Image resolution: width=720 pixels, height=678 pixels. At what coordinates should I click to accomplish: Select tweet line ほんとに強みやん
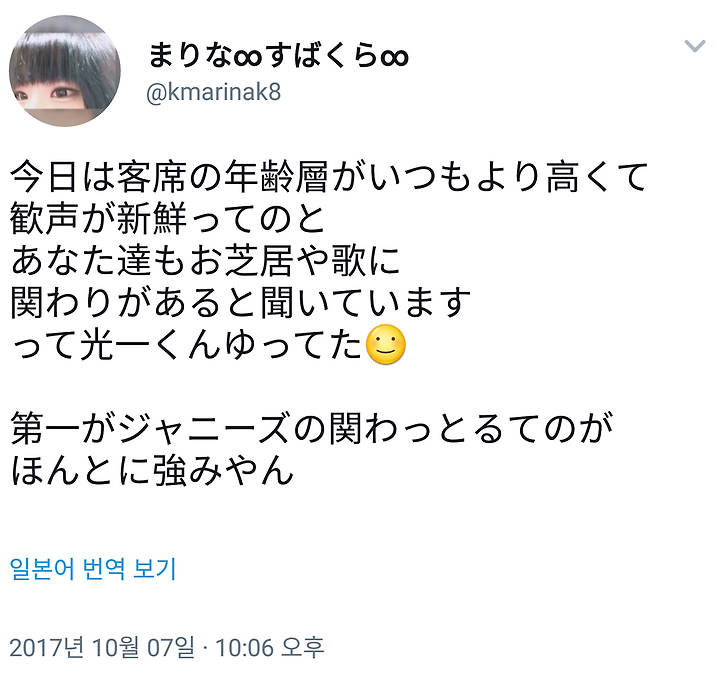152,470
